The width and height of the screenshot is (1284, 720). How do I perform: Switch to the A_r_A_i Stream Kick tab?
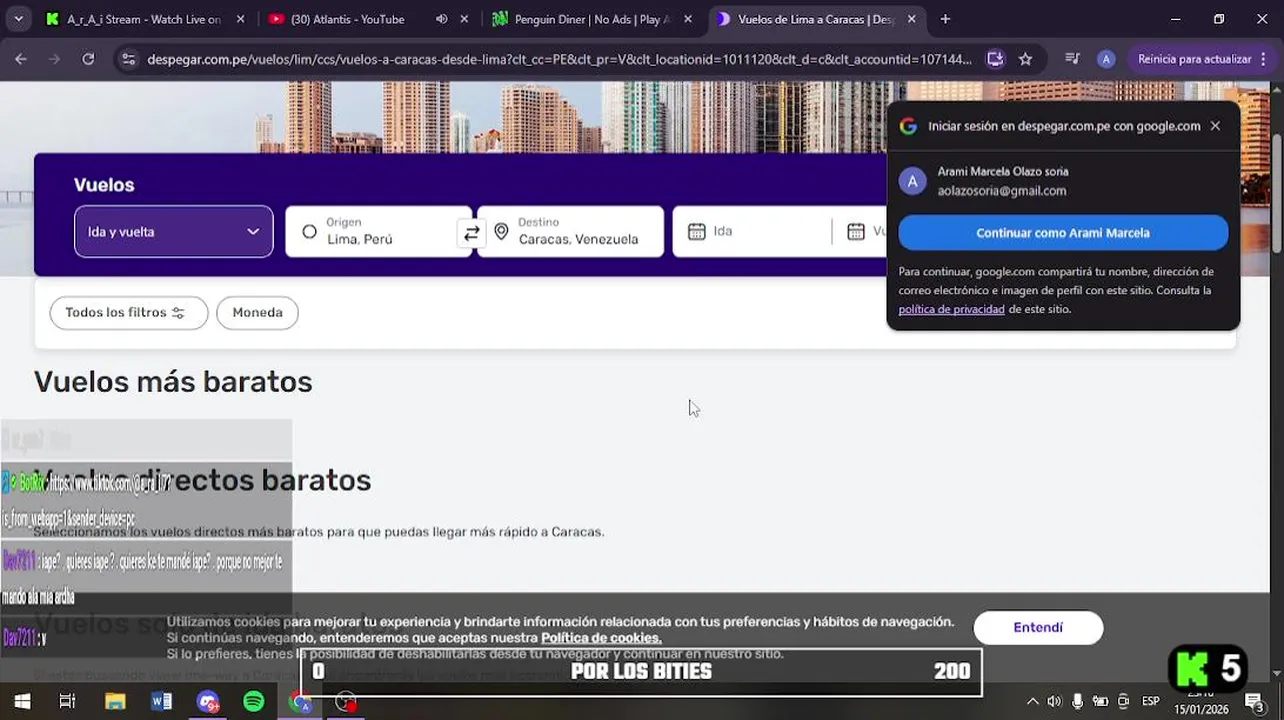(143, 19)
